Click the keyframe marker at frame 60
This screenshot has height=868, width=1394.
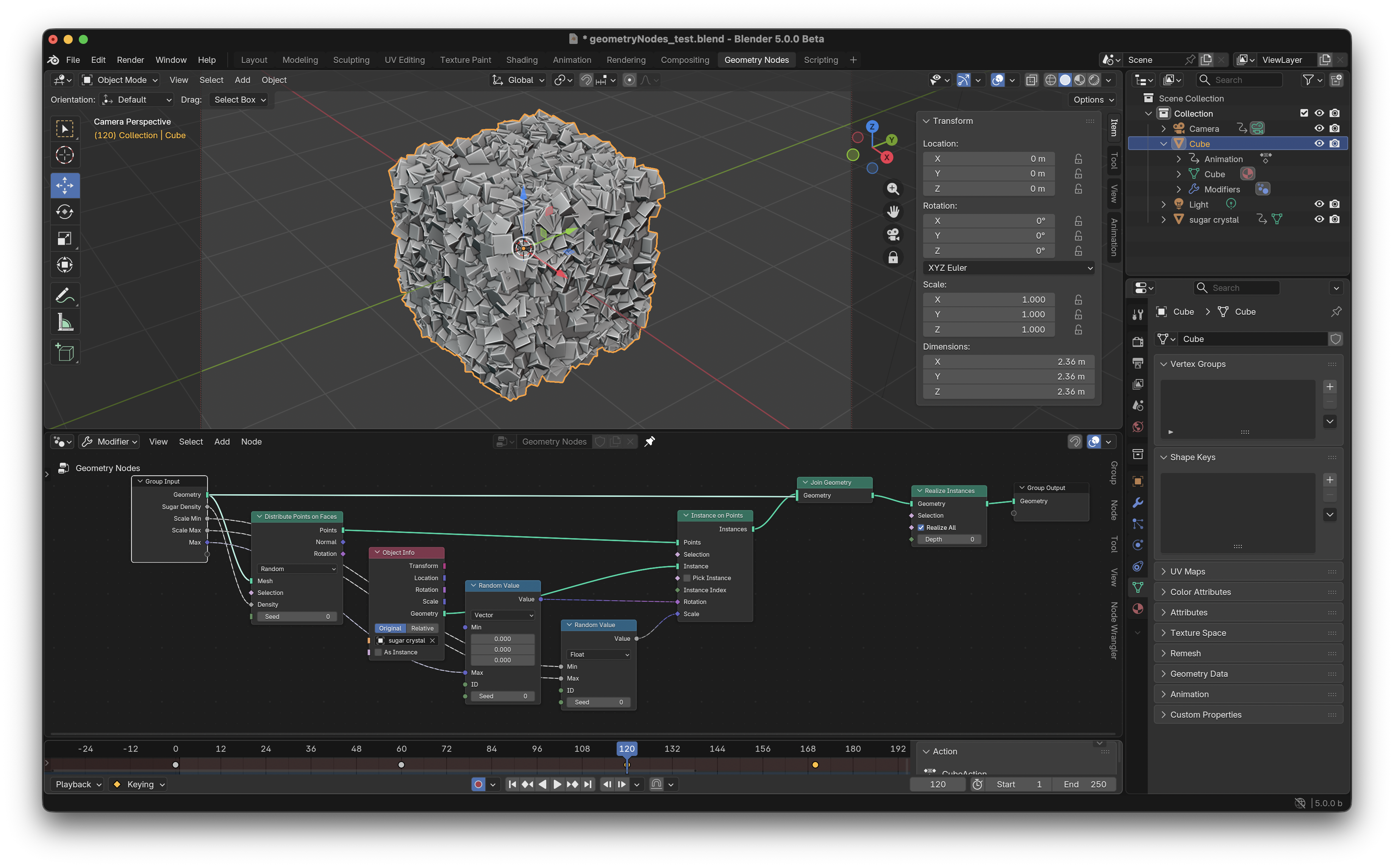pos(401,765)
